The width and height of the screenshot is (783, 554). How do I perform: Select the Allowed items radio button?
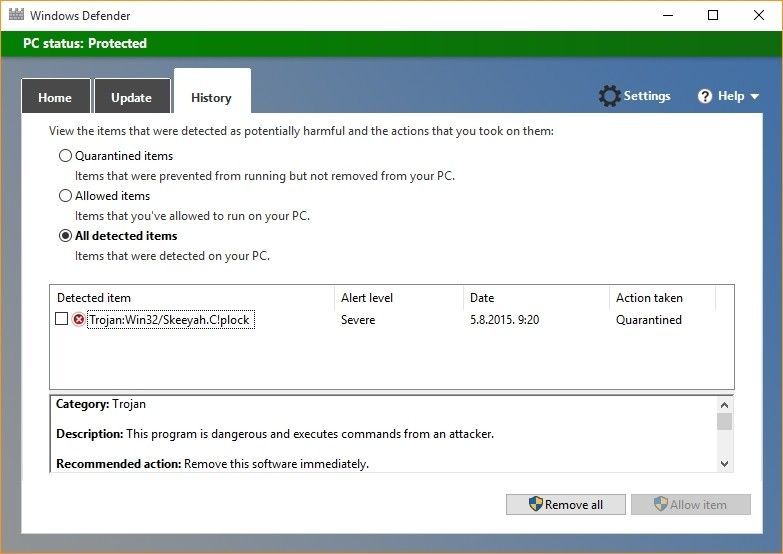[x=65, y=196]
